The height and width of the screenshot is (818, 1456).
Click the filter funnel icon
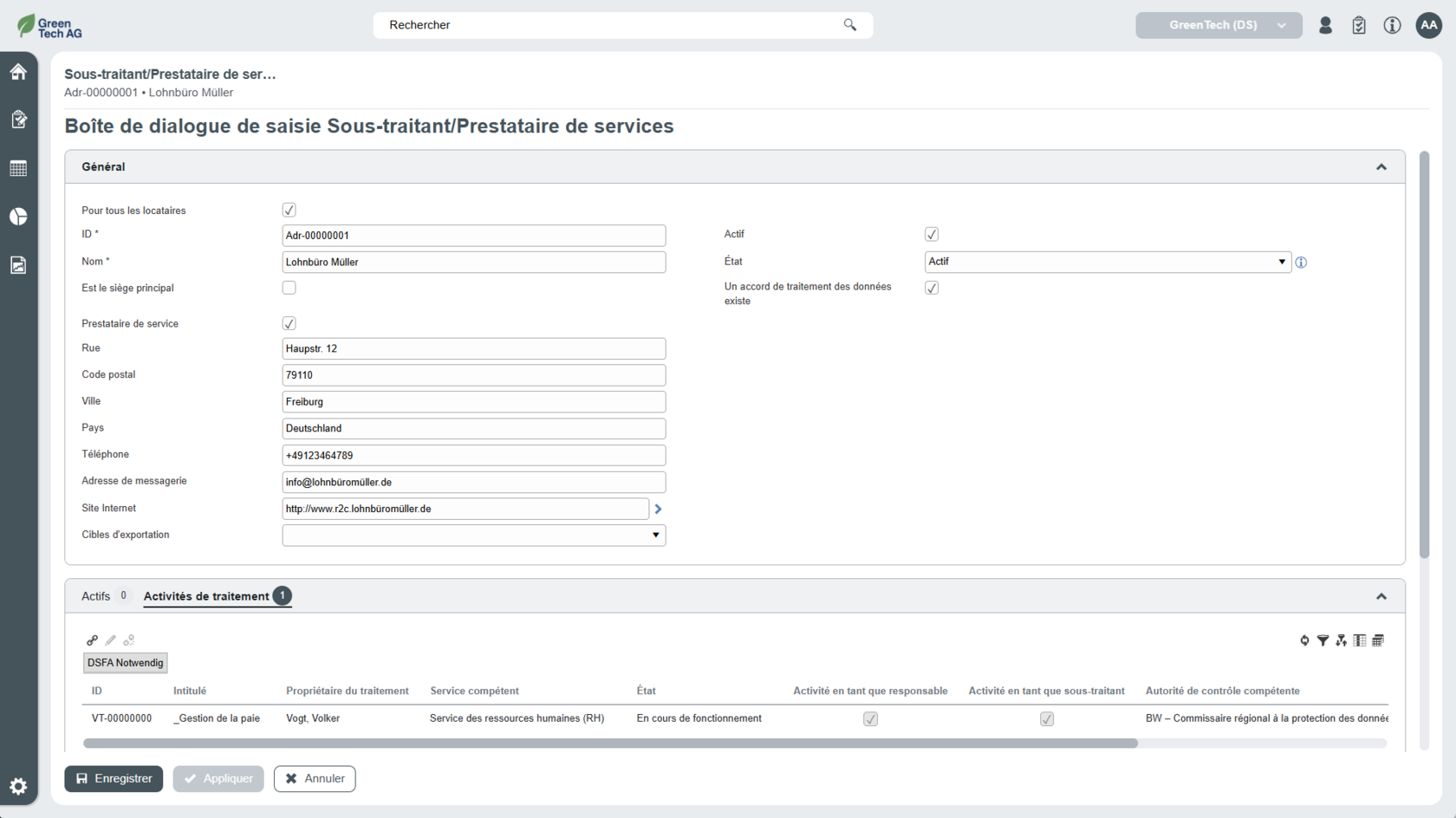click(1323, 640)
